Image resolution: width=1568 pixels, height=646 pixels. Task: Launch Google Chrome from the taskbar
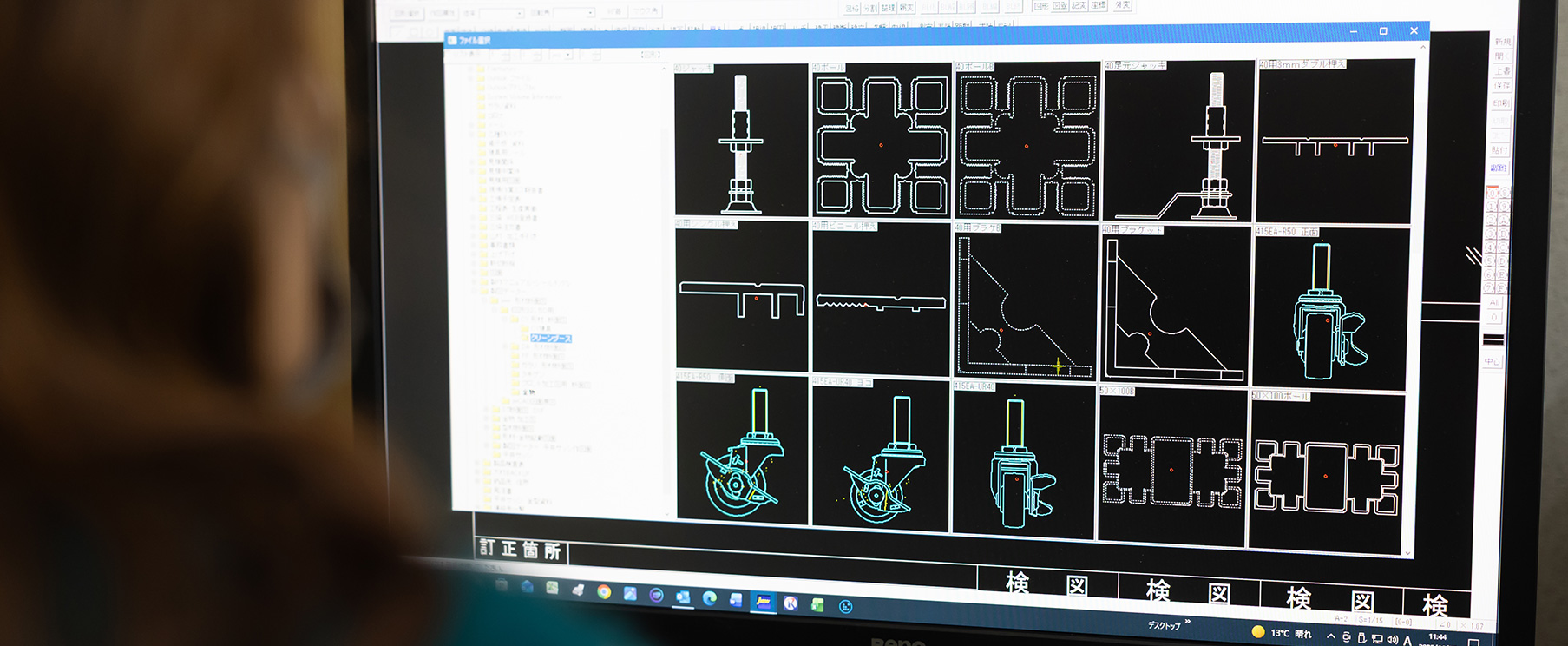click(x=604, y=592)
